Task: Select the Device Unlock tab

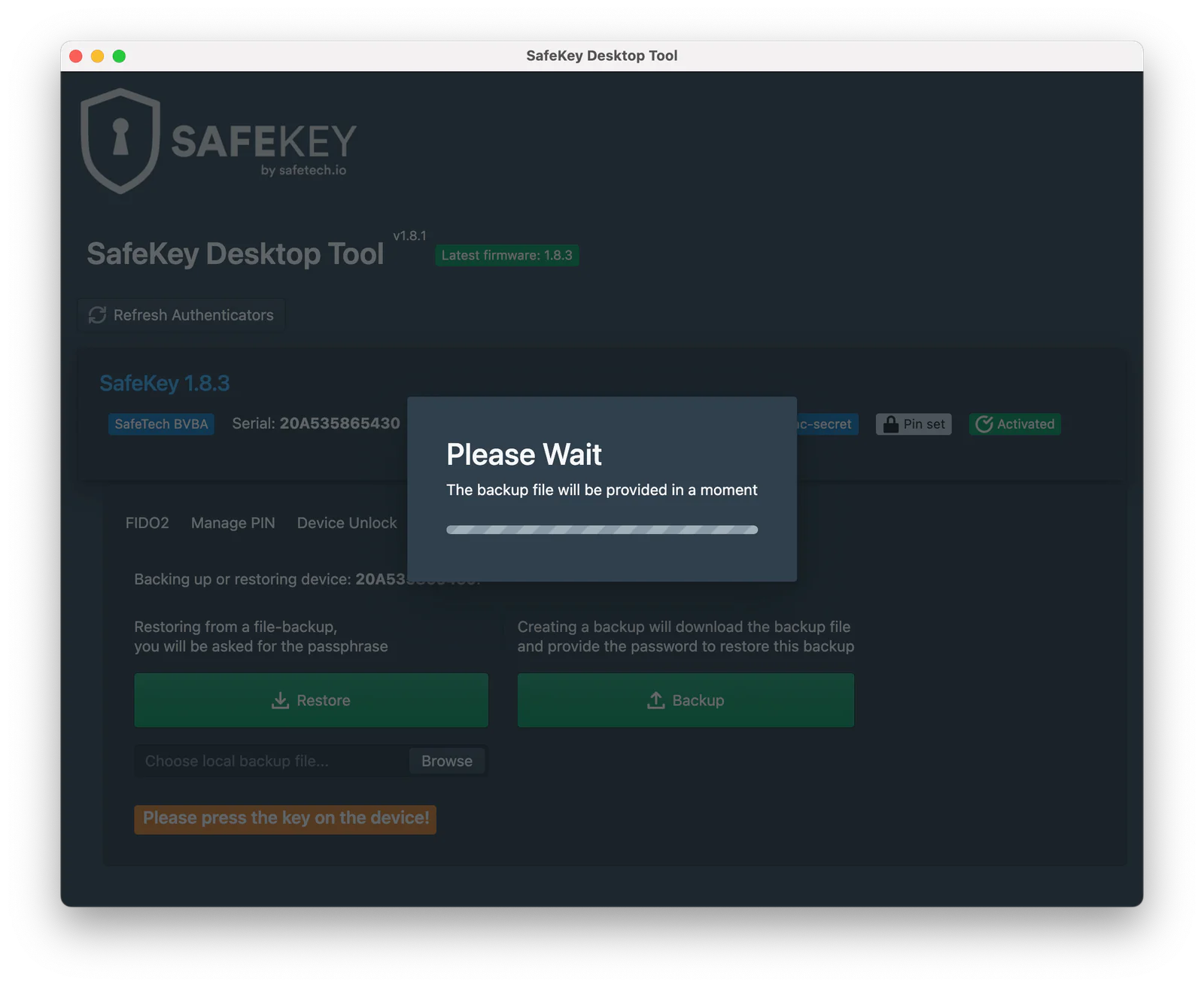Action: [x=347, y=523]
